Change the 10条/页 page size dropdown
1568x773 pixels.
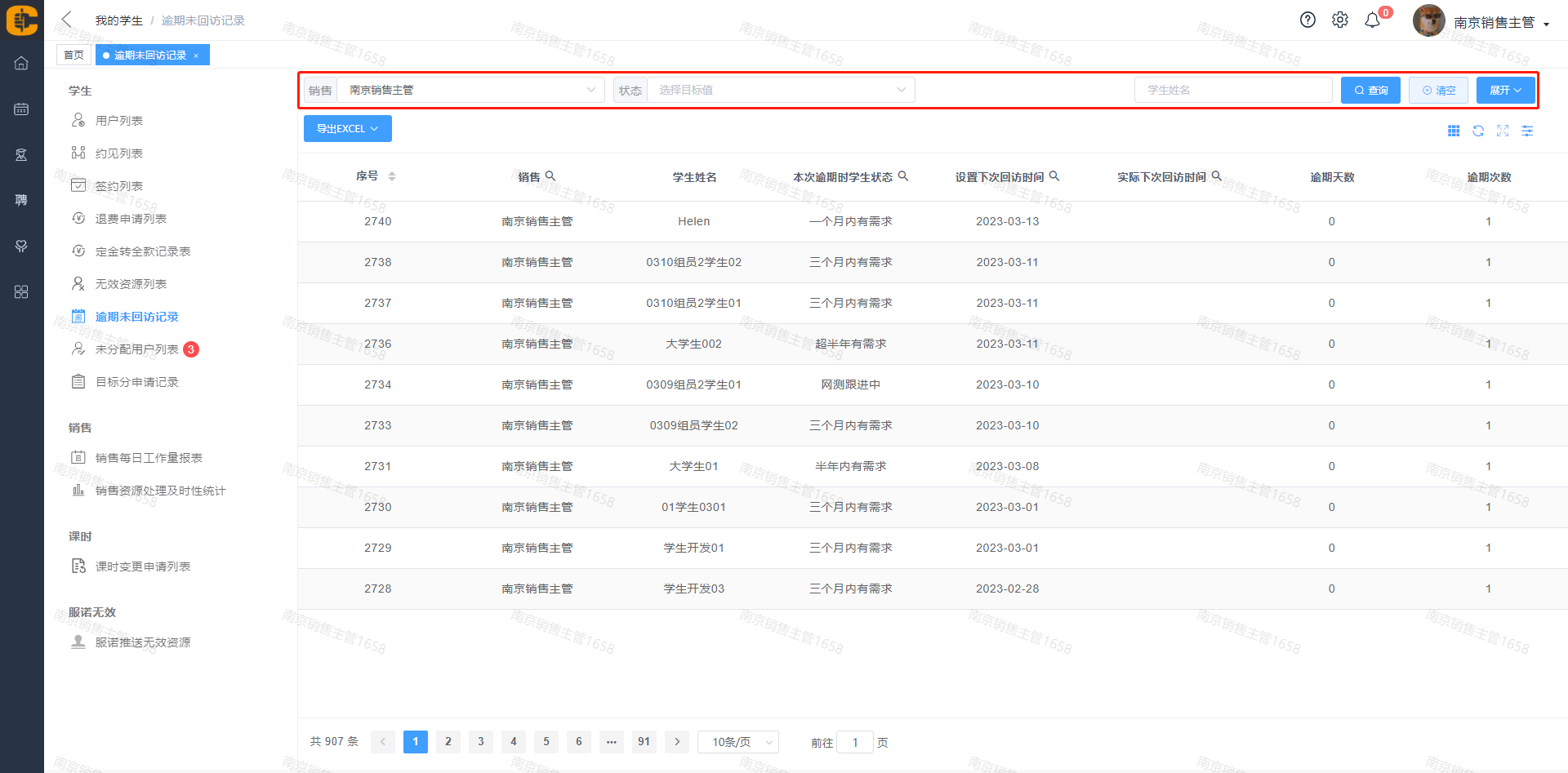click(x=738, y=742)
